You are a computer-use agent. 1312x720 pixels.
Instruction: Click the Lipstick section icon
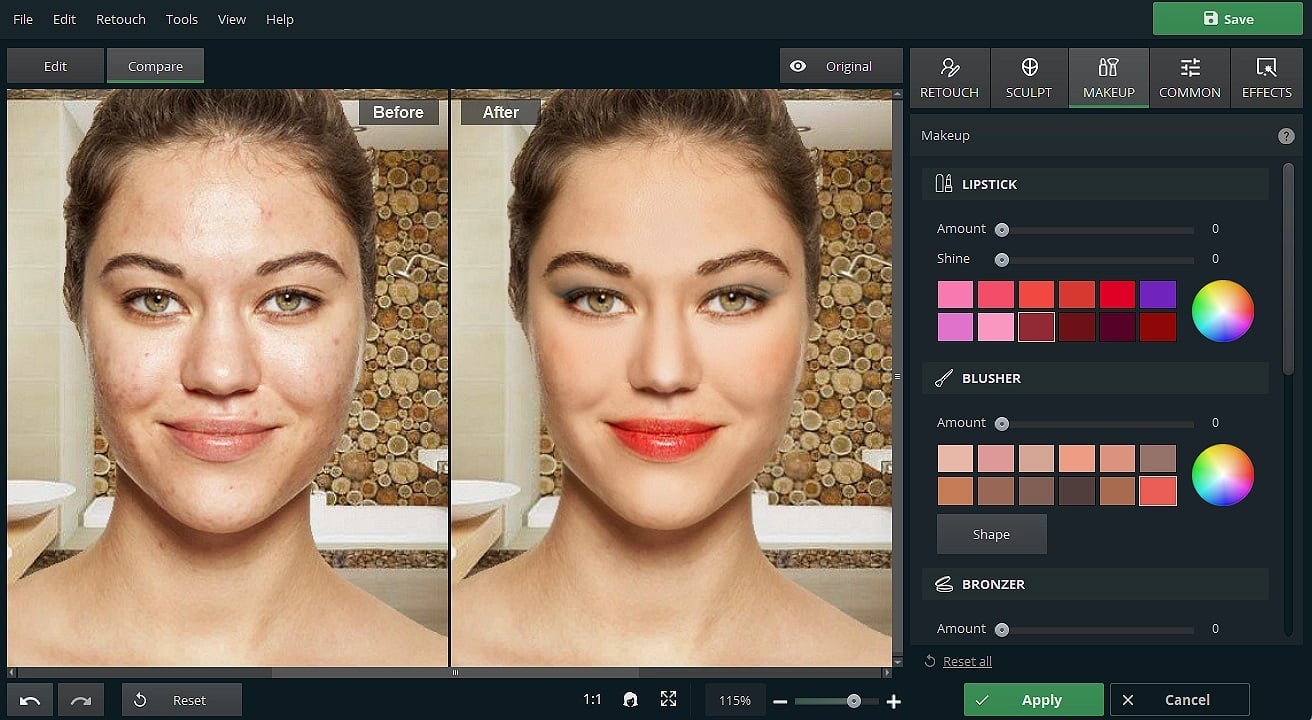tap(943, 184)
